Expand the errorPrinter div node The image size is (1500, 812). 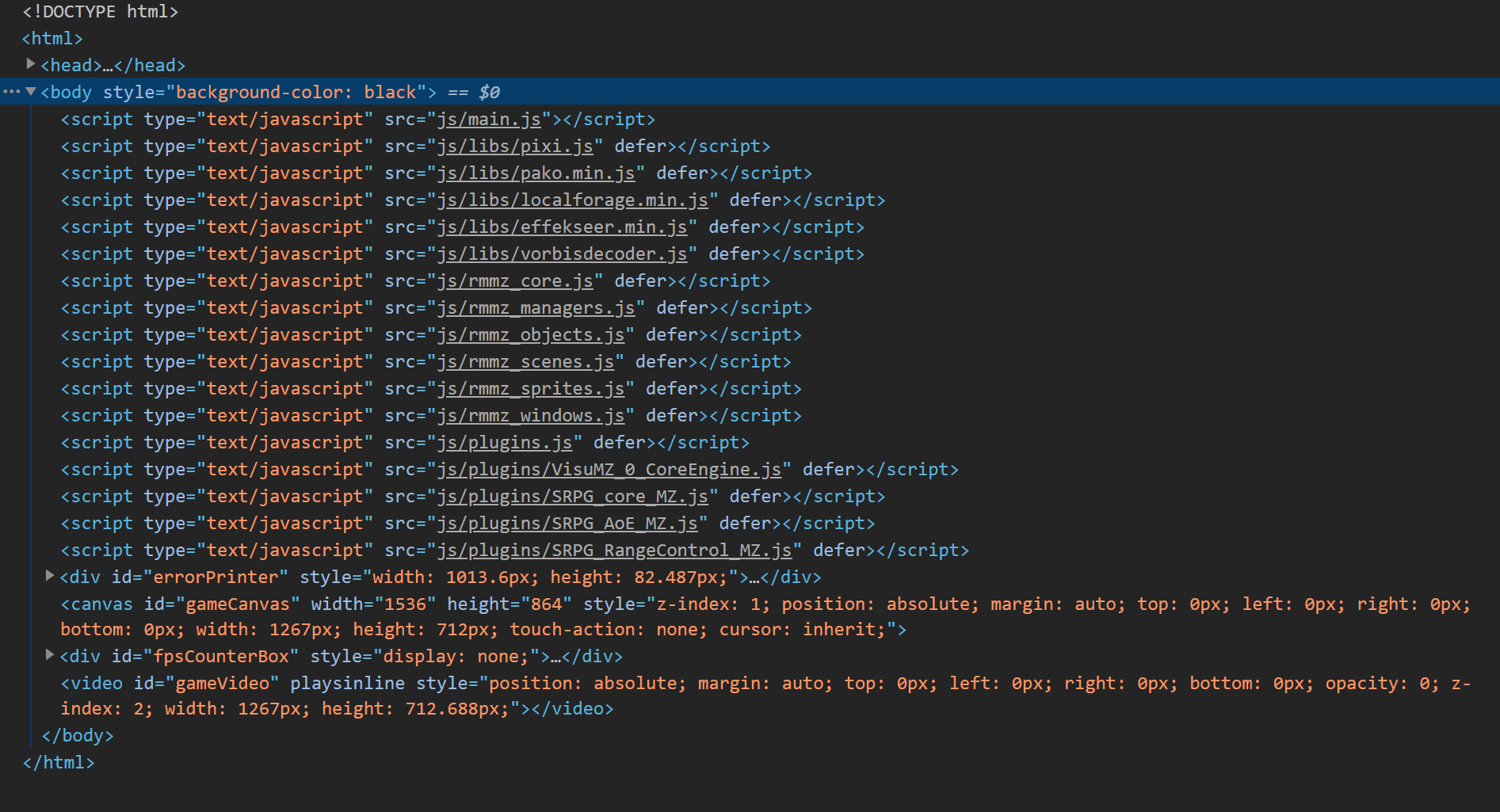pyautogui.click(x=50, y=575)
